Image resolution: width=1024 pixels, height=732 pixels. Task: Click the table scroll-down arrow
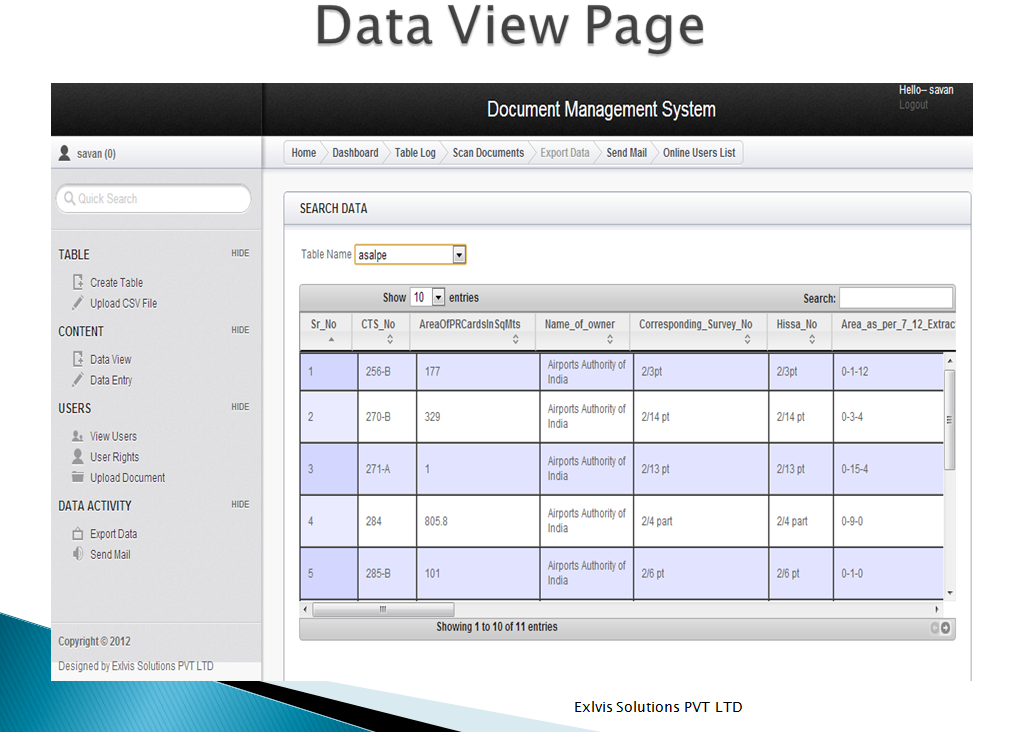pyautogui.click(x=950, y=593)
